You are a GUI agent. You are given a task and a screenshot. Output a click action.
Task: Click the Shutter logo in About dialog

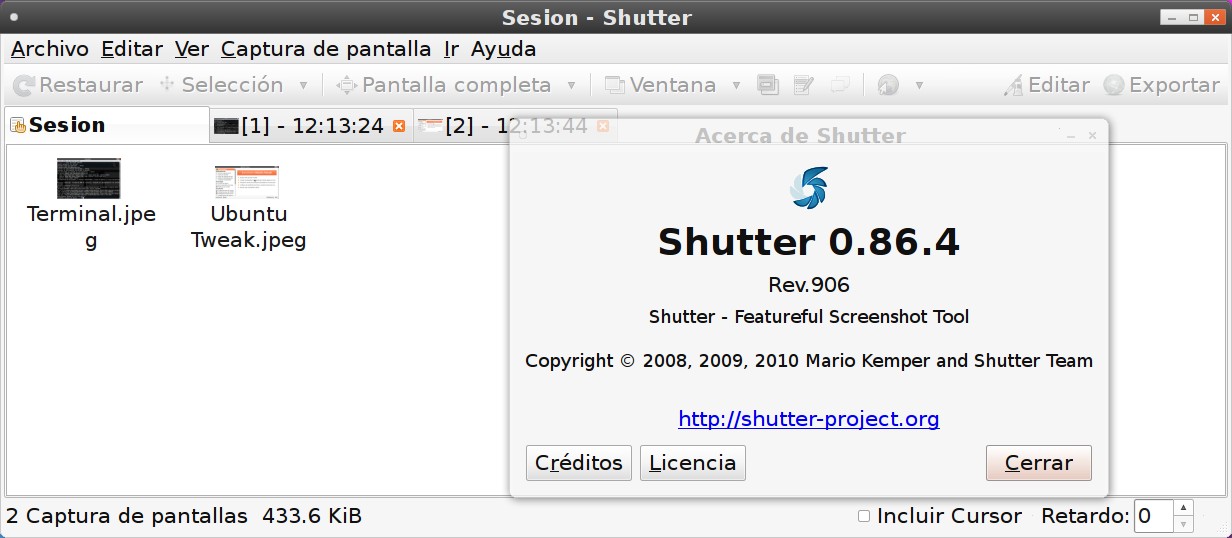coord(809,188)
